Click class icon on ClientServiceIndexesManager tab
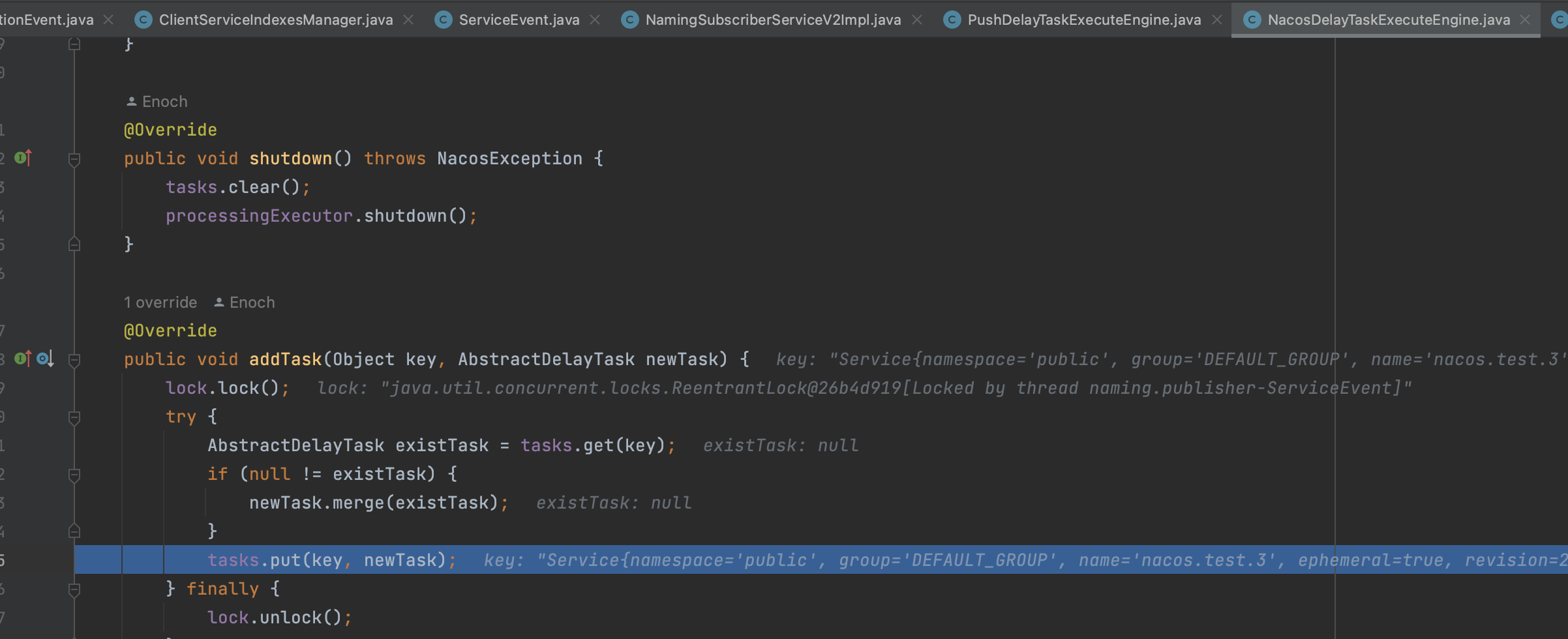 click(x=143, y=20)
